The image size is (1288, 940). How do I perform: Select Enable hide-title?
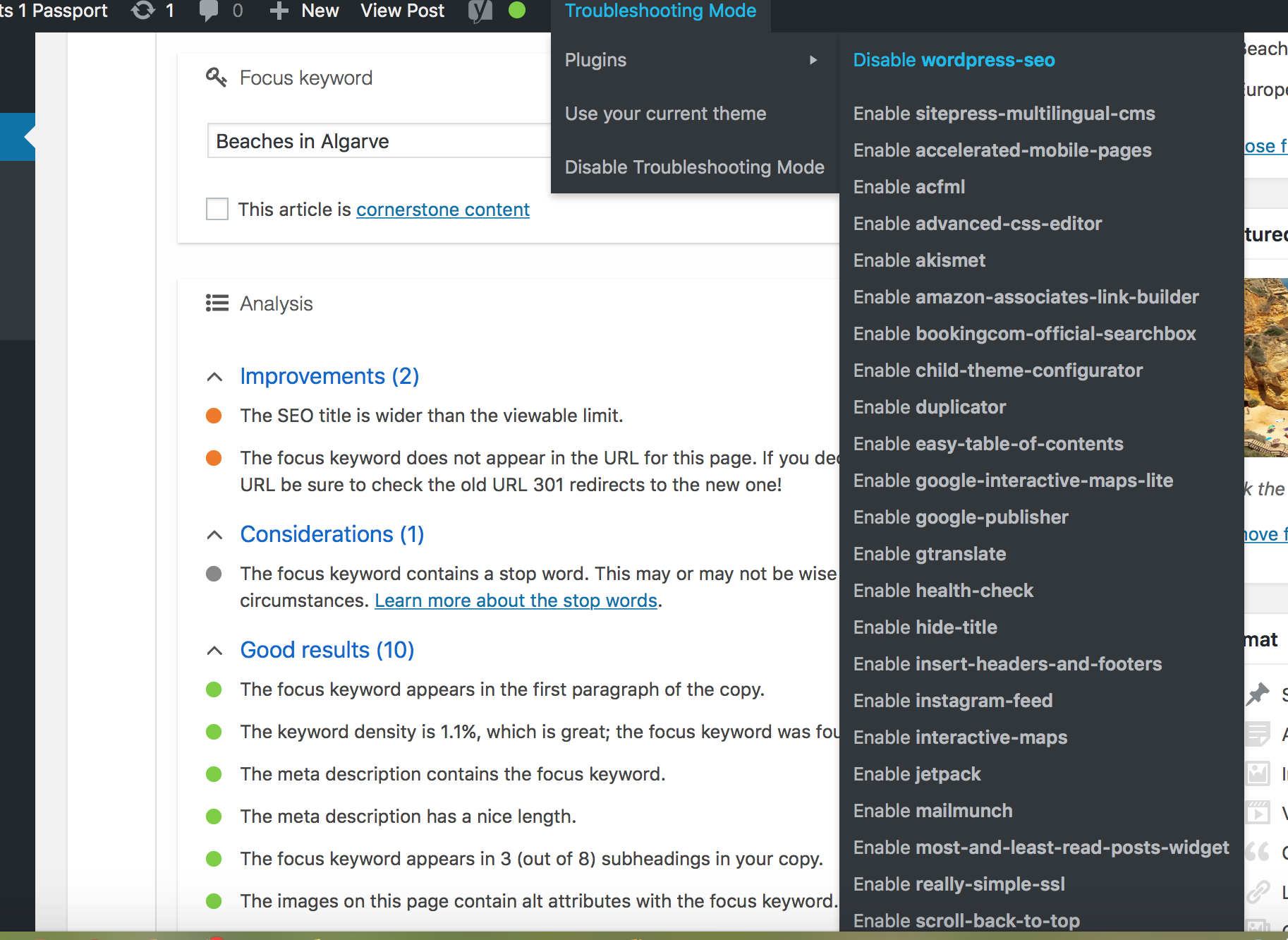tap(925, 627)
